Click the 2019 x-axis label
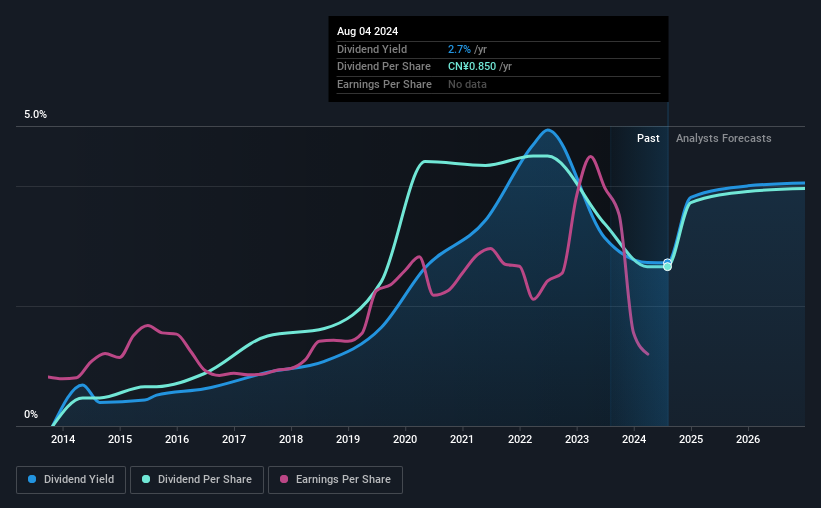 tap(348, 439)
